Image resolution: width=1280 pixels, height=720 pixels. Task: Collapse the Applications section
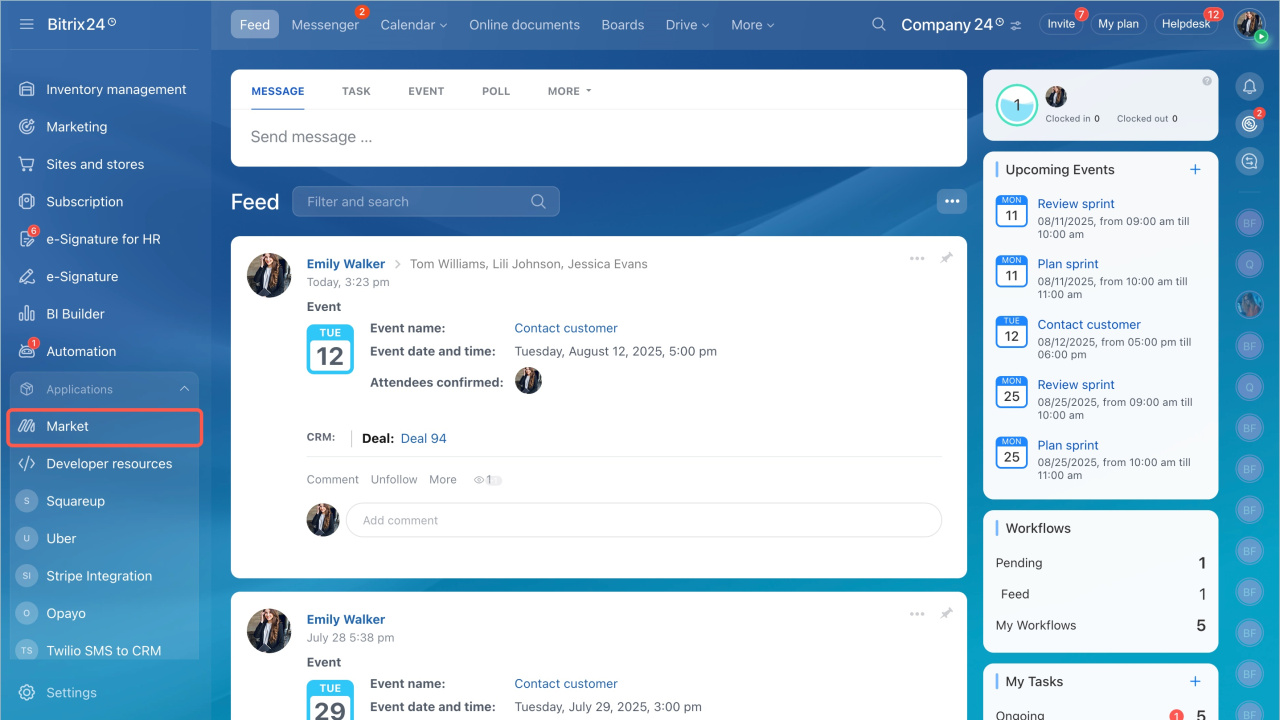[184, 389]
